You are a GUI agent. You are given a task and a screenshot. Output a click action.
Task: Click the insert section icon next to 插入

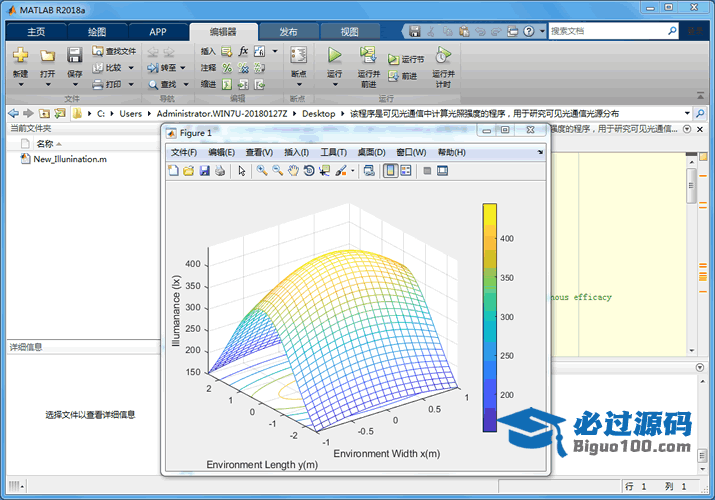(x=227, y=52)
